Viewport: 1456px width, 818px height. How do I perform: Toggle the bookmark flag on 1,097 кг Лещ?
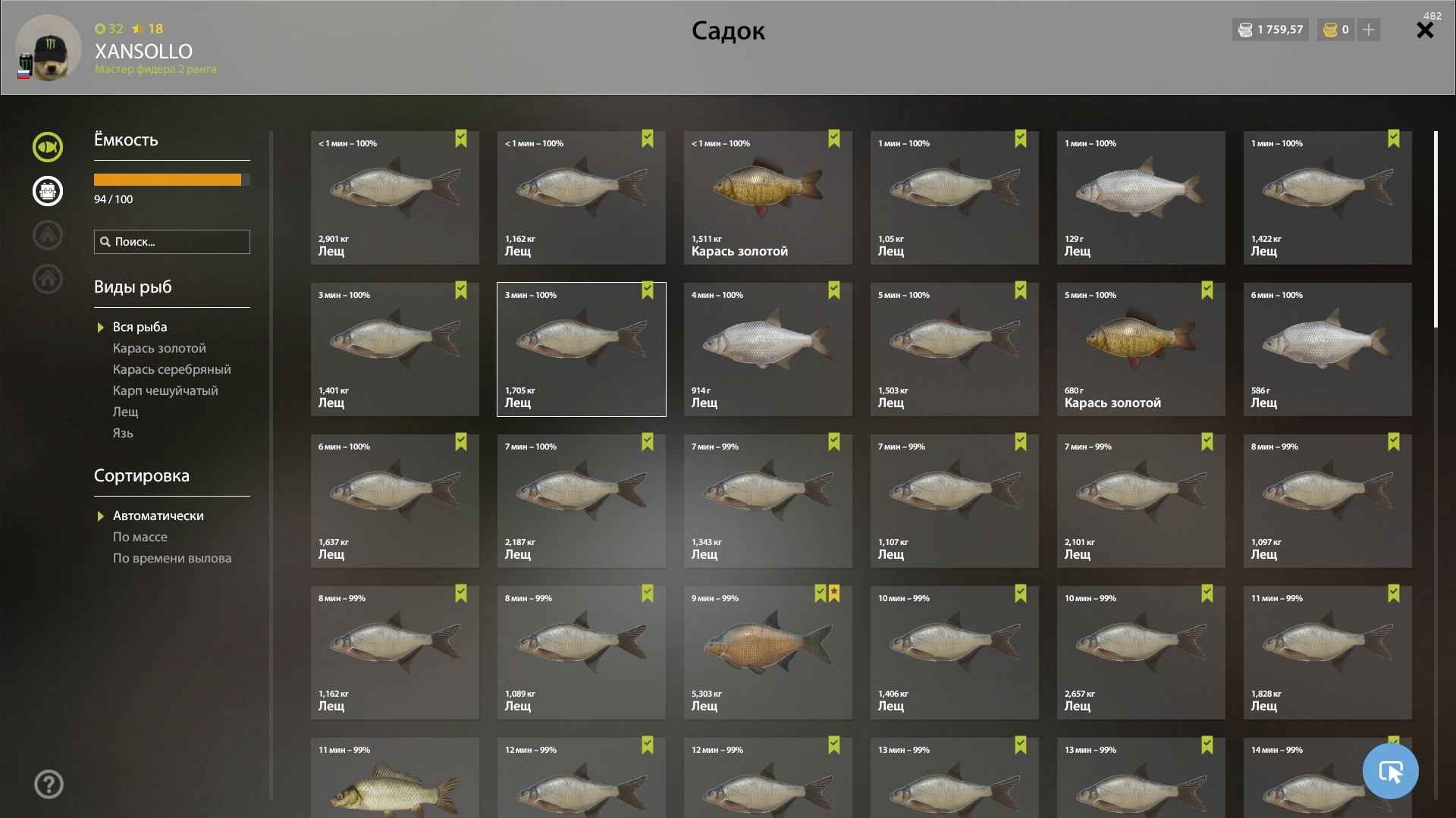click(x=1394, y=442)
